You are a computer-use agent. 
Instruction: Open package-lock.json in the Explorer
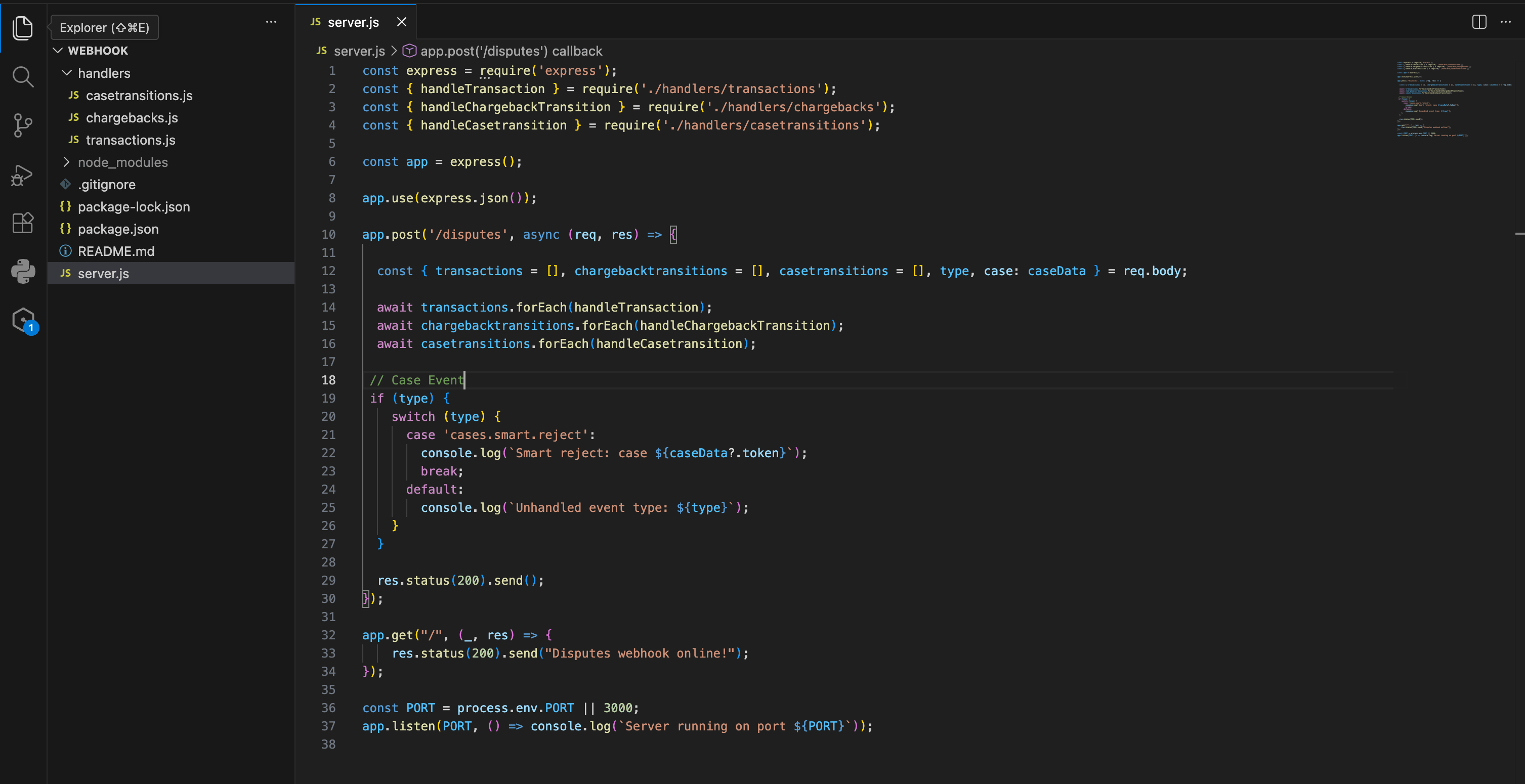134,206
